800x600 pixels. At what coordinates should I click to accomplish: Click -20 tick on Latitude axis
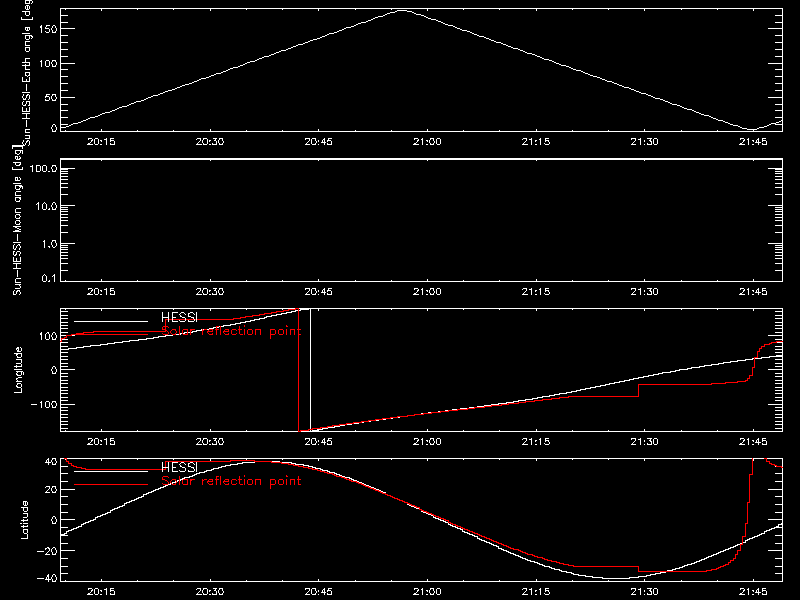47,551
